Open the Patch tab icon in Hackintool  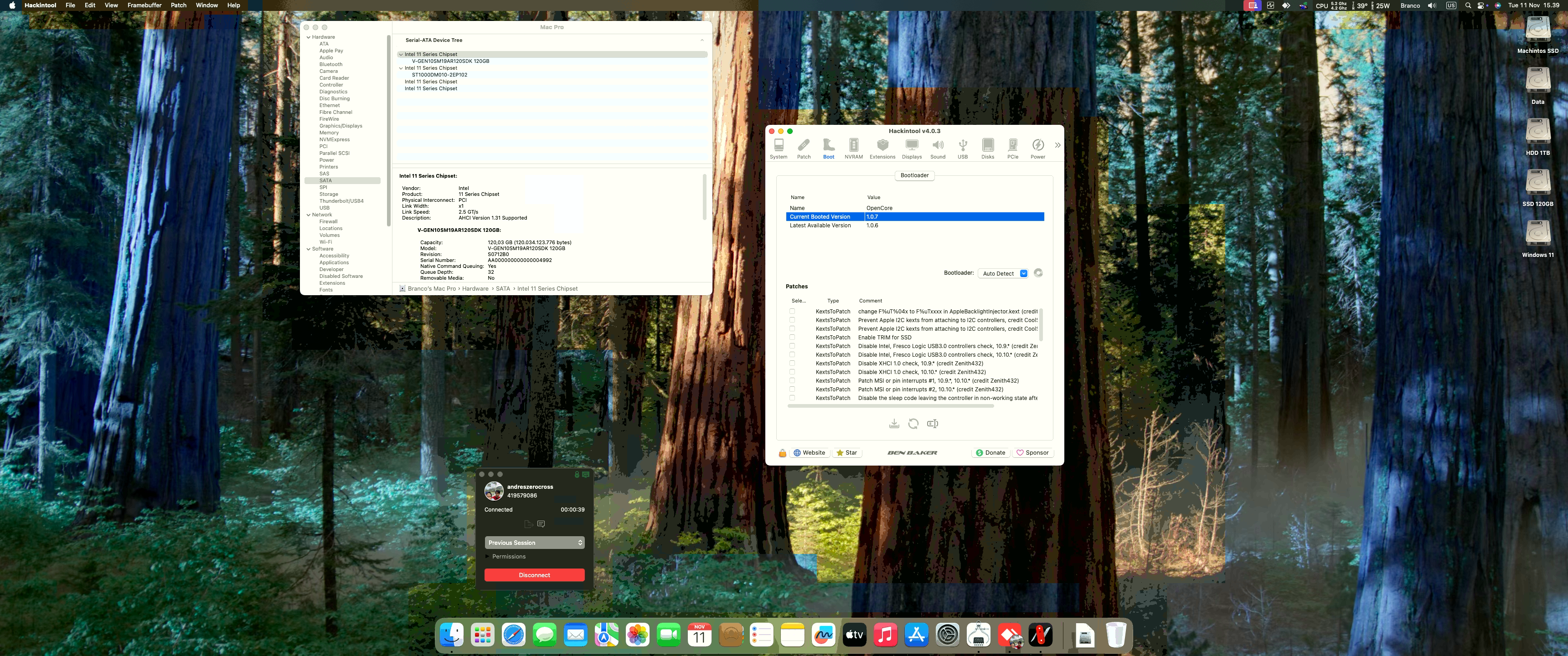[804, 149]
